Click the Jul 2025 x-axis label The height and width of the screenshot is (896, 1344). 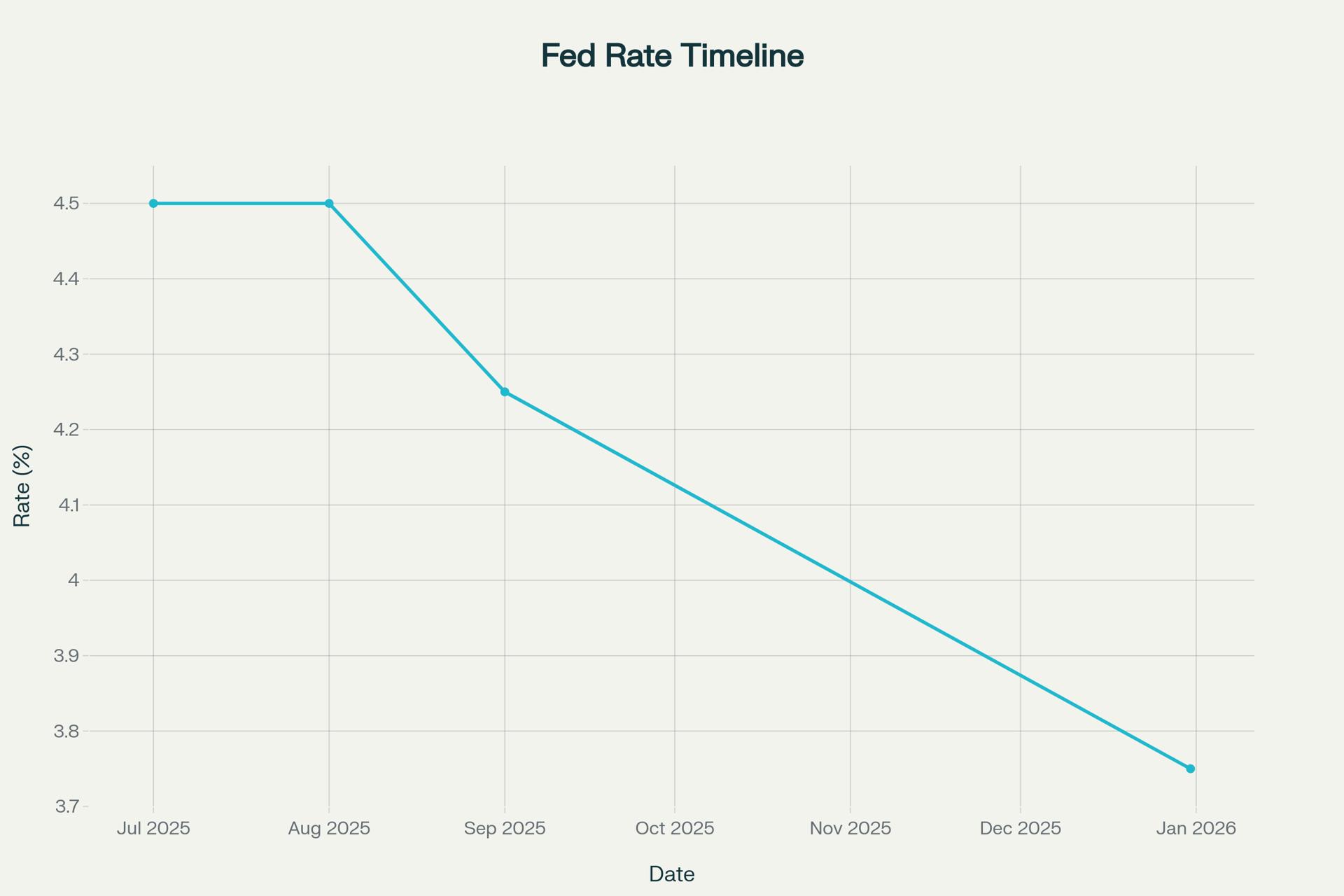(x=153, y=829)
